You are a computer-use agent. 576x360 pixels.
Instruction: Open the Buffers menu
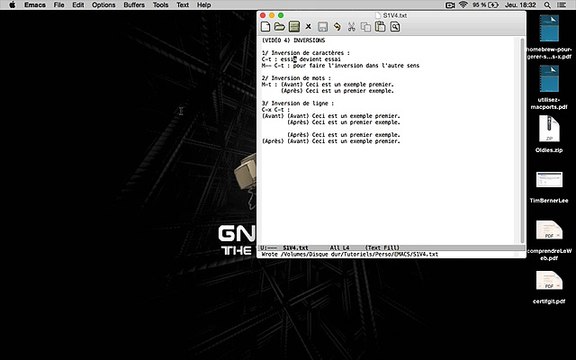(x=134, y=5)
